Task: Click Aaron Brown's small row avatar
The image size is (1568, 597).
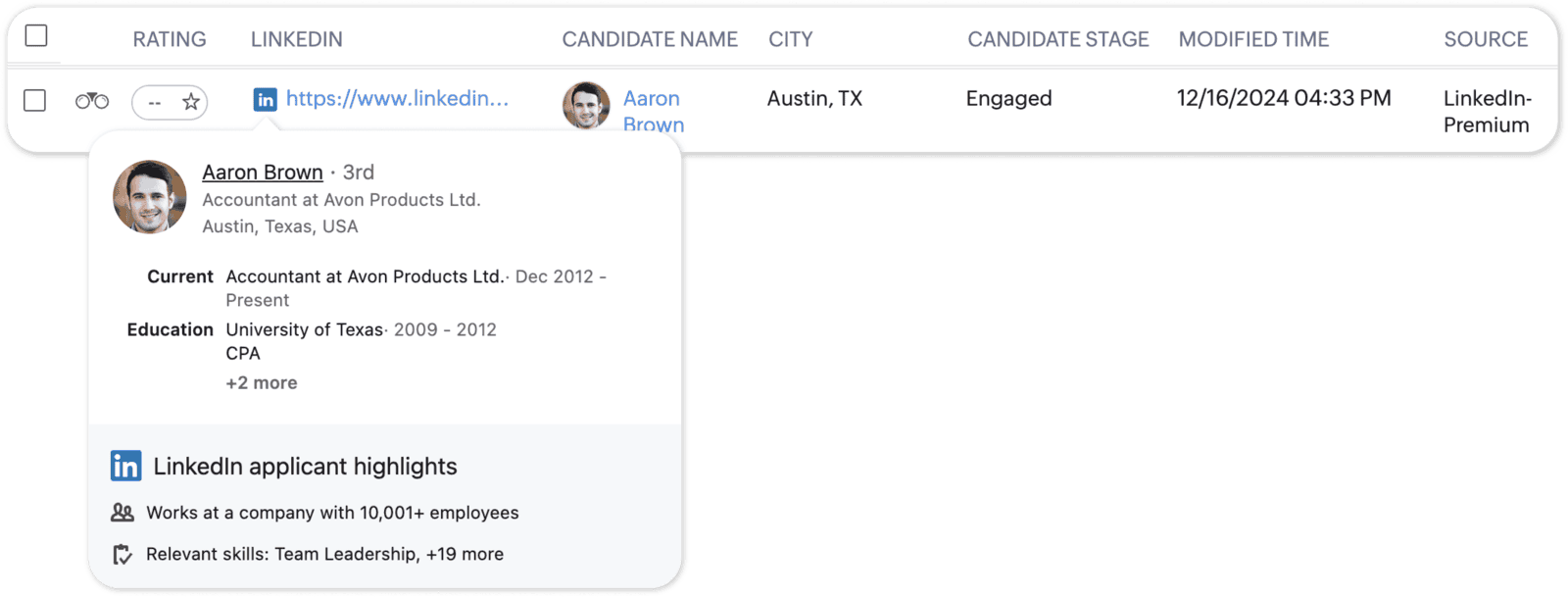Action: pos(586,105)
